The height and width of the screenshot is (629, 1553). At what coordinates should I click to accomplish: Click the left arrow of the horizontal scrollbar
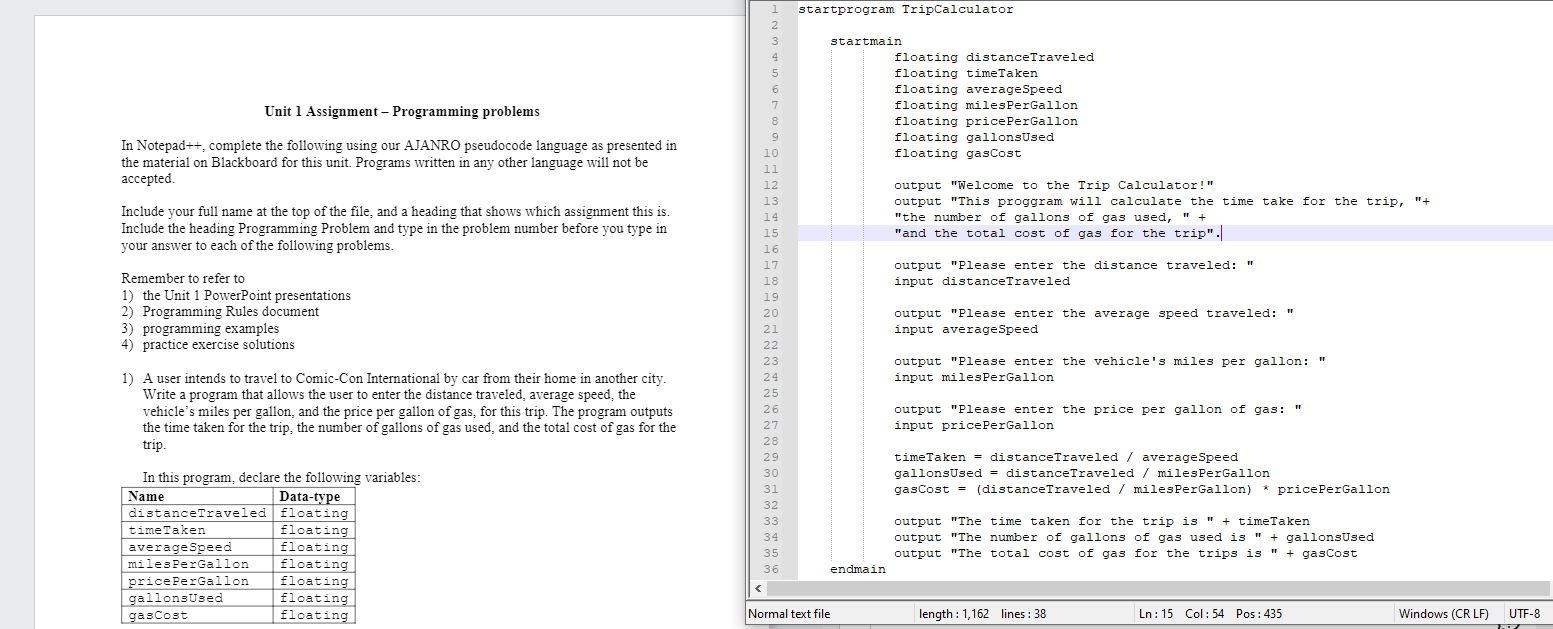click(x=757, y=589)
